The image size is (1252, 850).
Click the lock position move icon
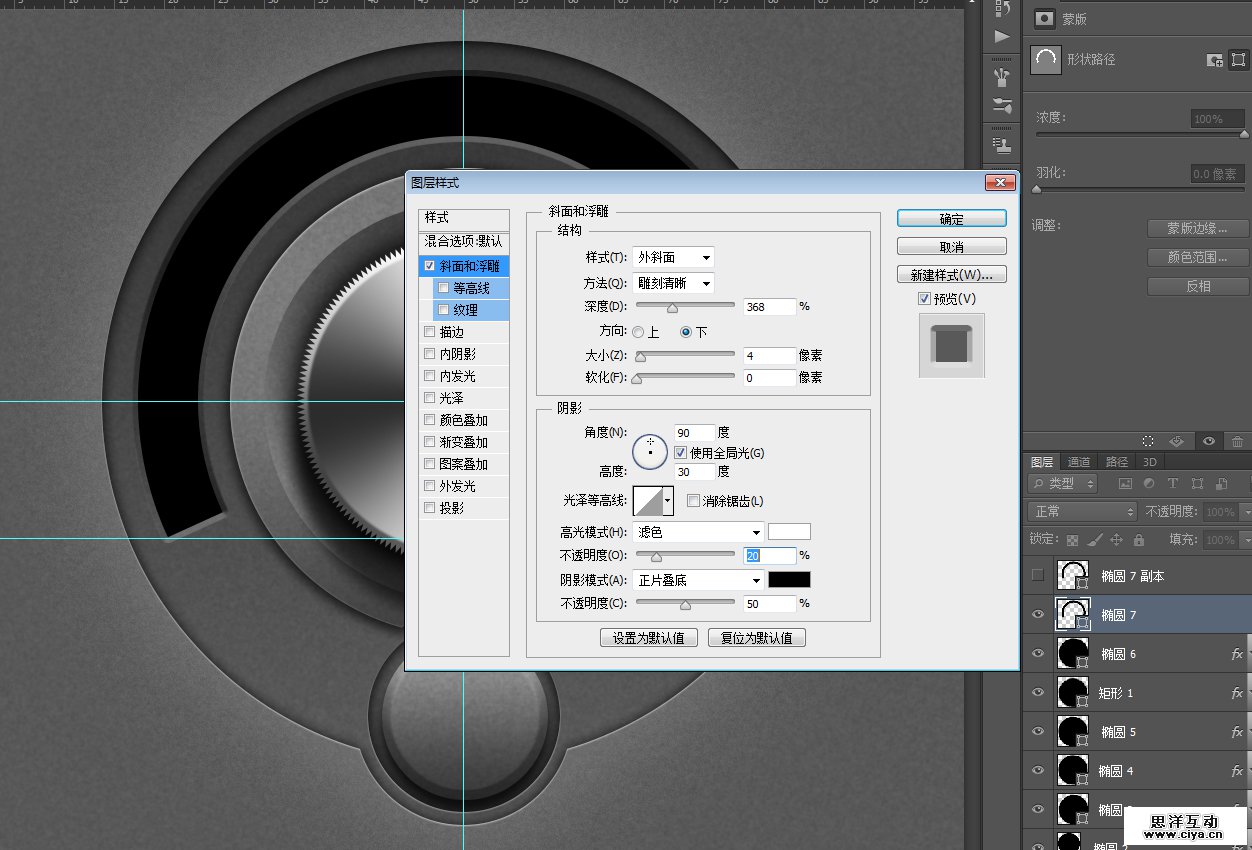(1117, 540)
